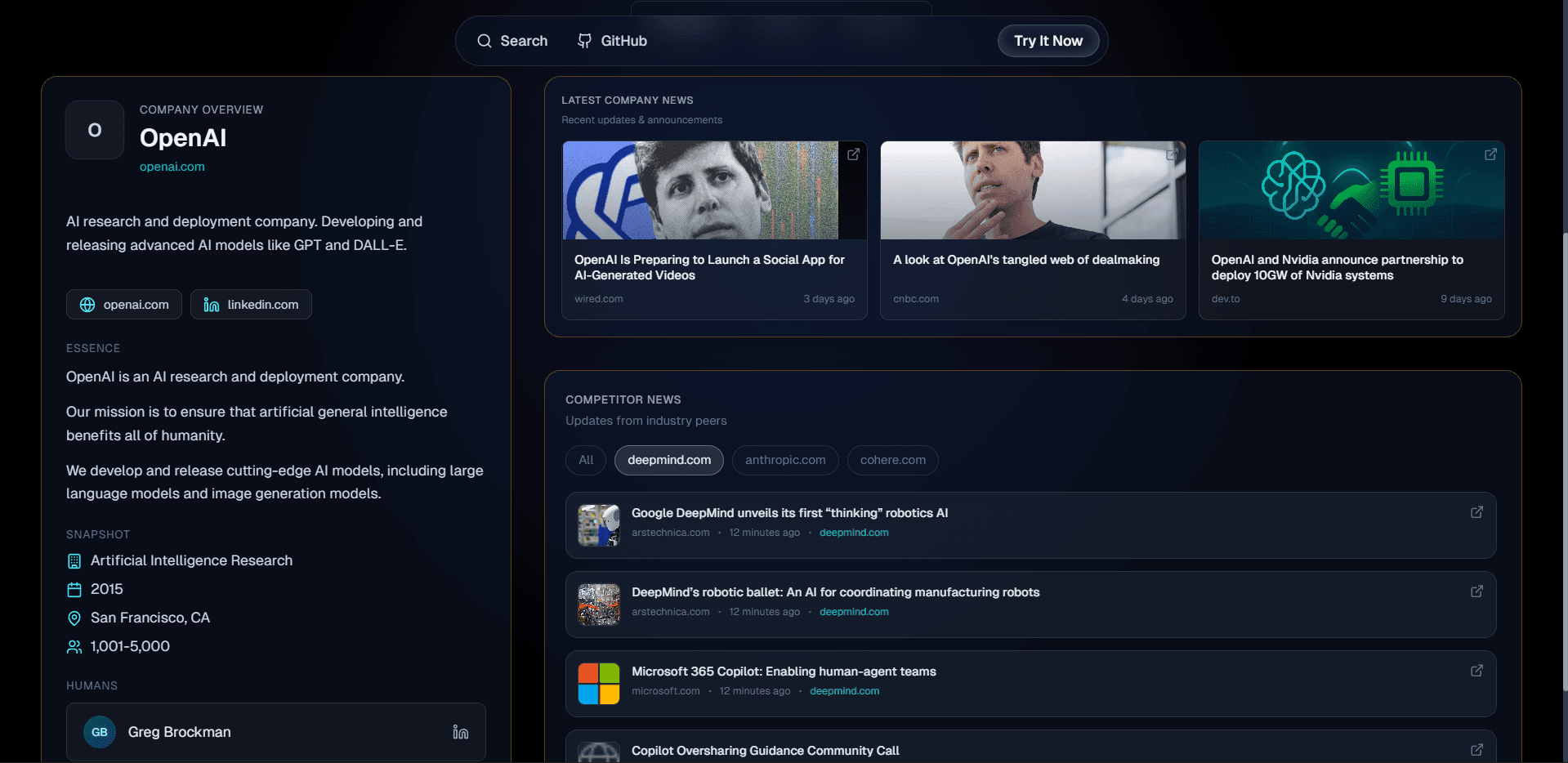Screen dimensions: 1568x763
Task: Filter competitor news by cohere.com
Action: 892,460
